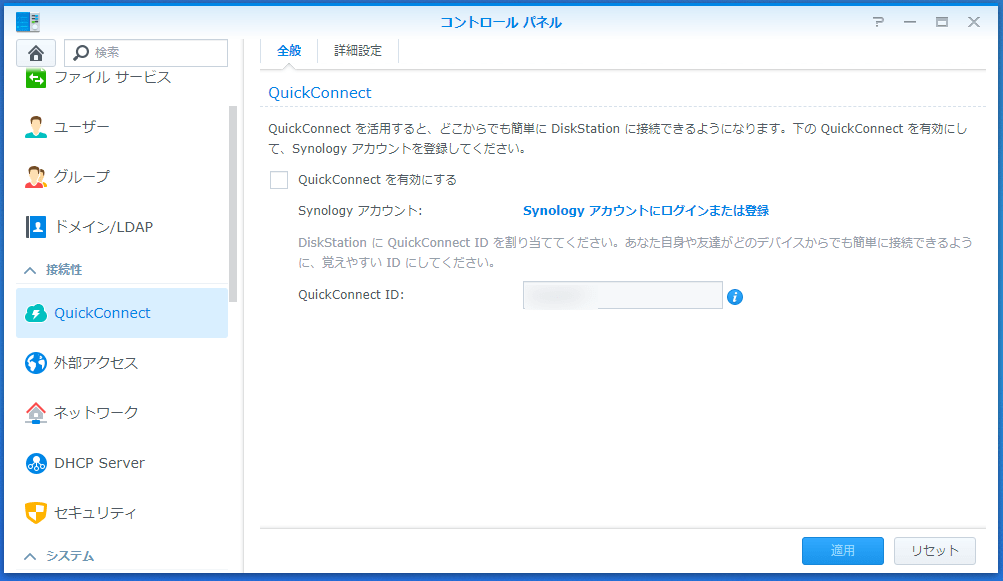The width and height of the screenshot is (1003, 581).
Task: Enable the QuickConnect を有効にする checkbox
Action: [x=279, y=180]
